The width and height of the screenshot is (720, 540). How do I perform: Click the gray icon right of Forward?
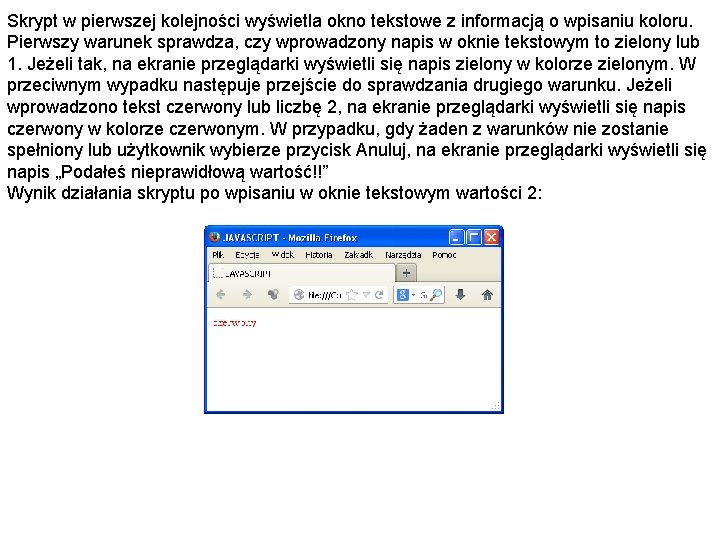point(273,295)
